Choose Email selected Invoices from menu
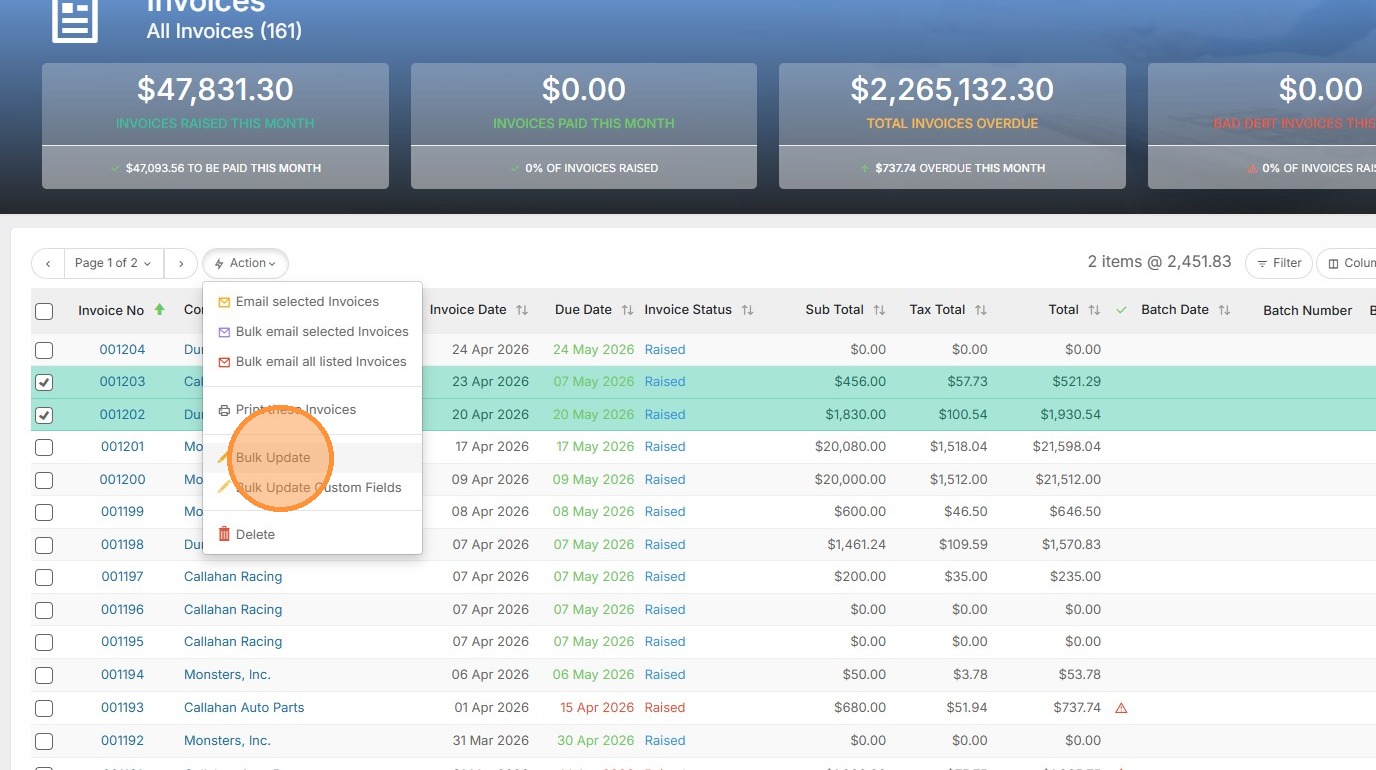1376x770 pixels. (312, 302)
